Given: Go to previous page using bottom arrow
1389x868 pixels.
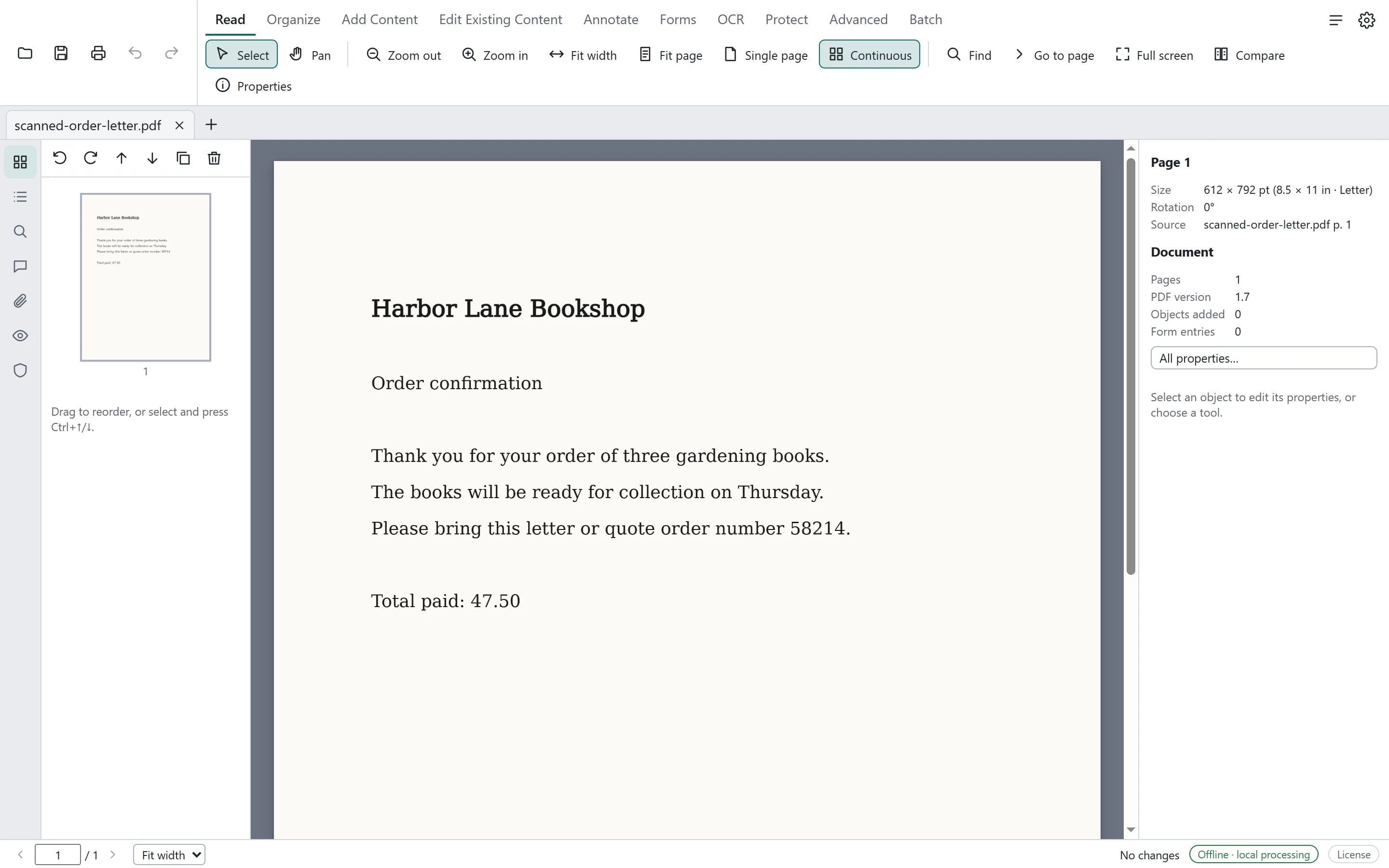Looking at the screenshot, I should [20, 854].
